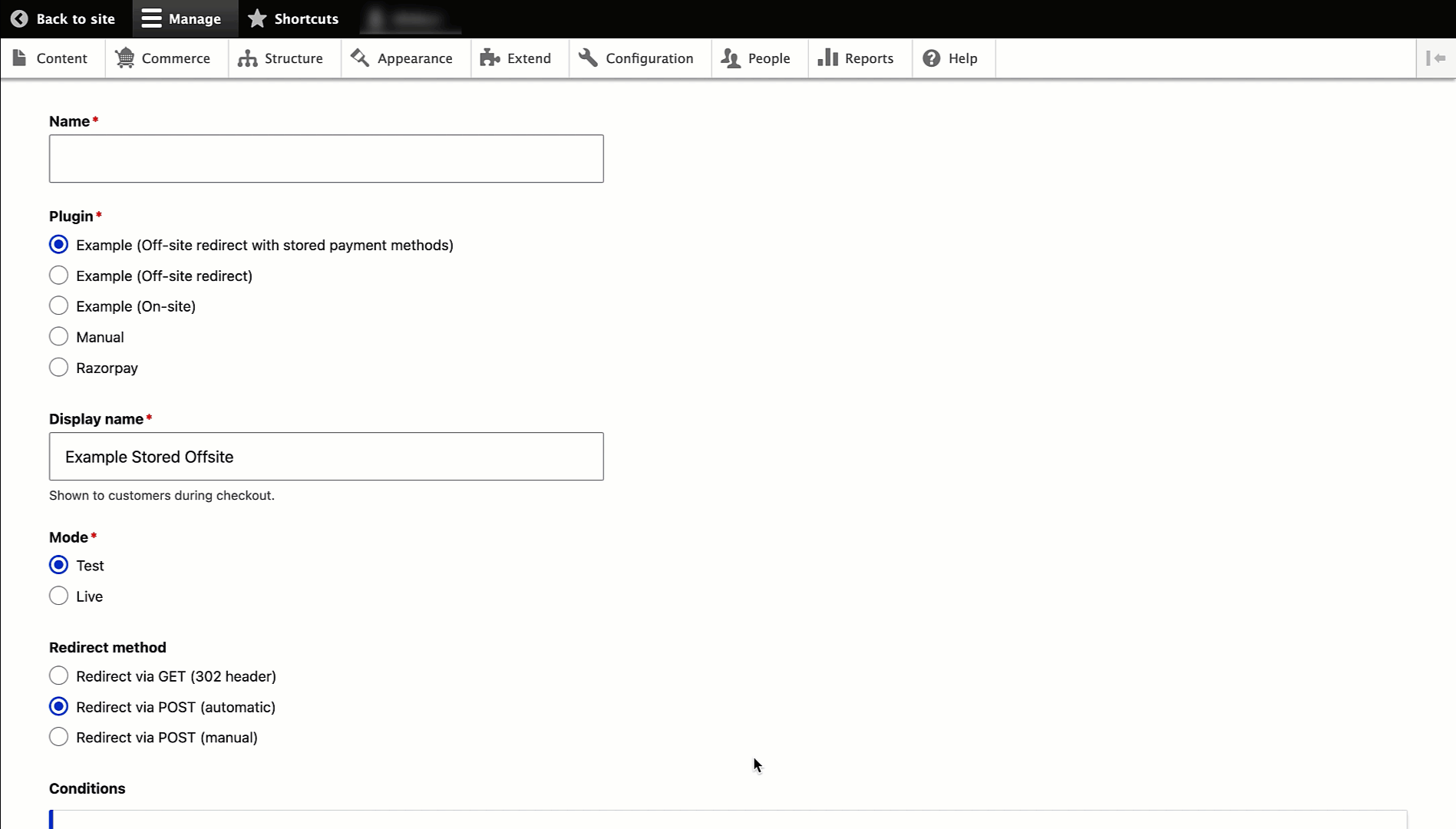Click the Content page icon
Viewport: 1456px width, 829px height.
(x=20, y=58)
